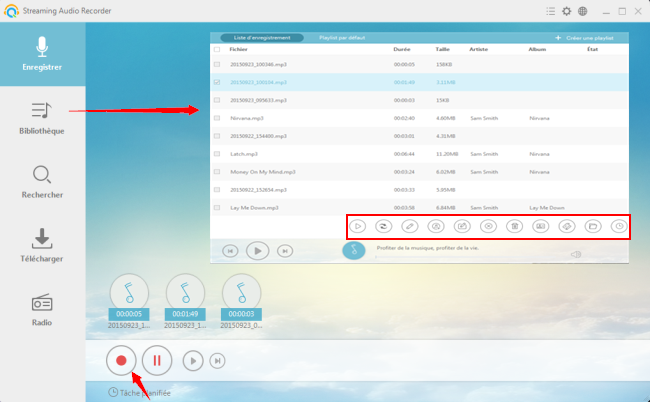
Task: Check the 20150923_100346.mp3 checkbox
Action: (x=217, y=64)
